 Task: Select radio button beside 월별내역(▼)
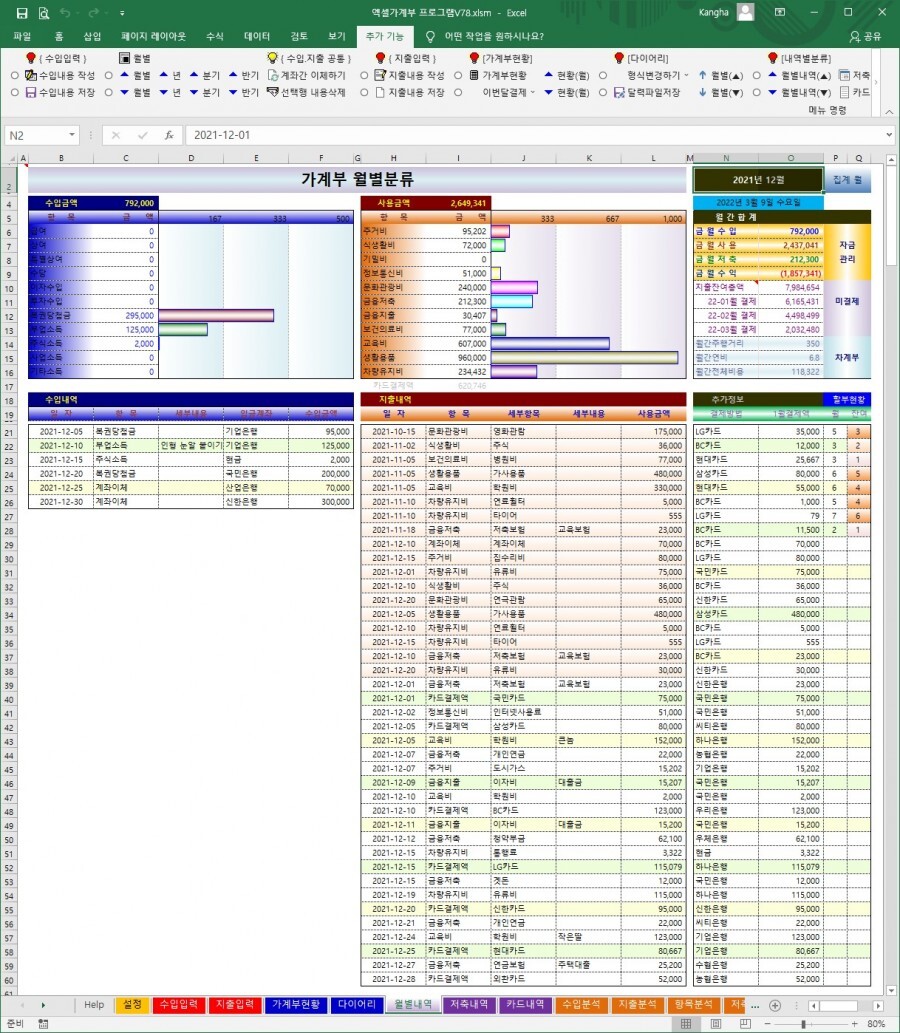pos(756,93)
